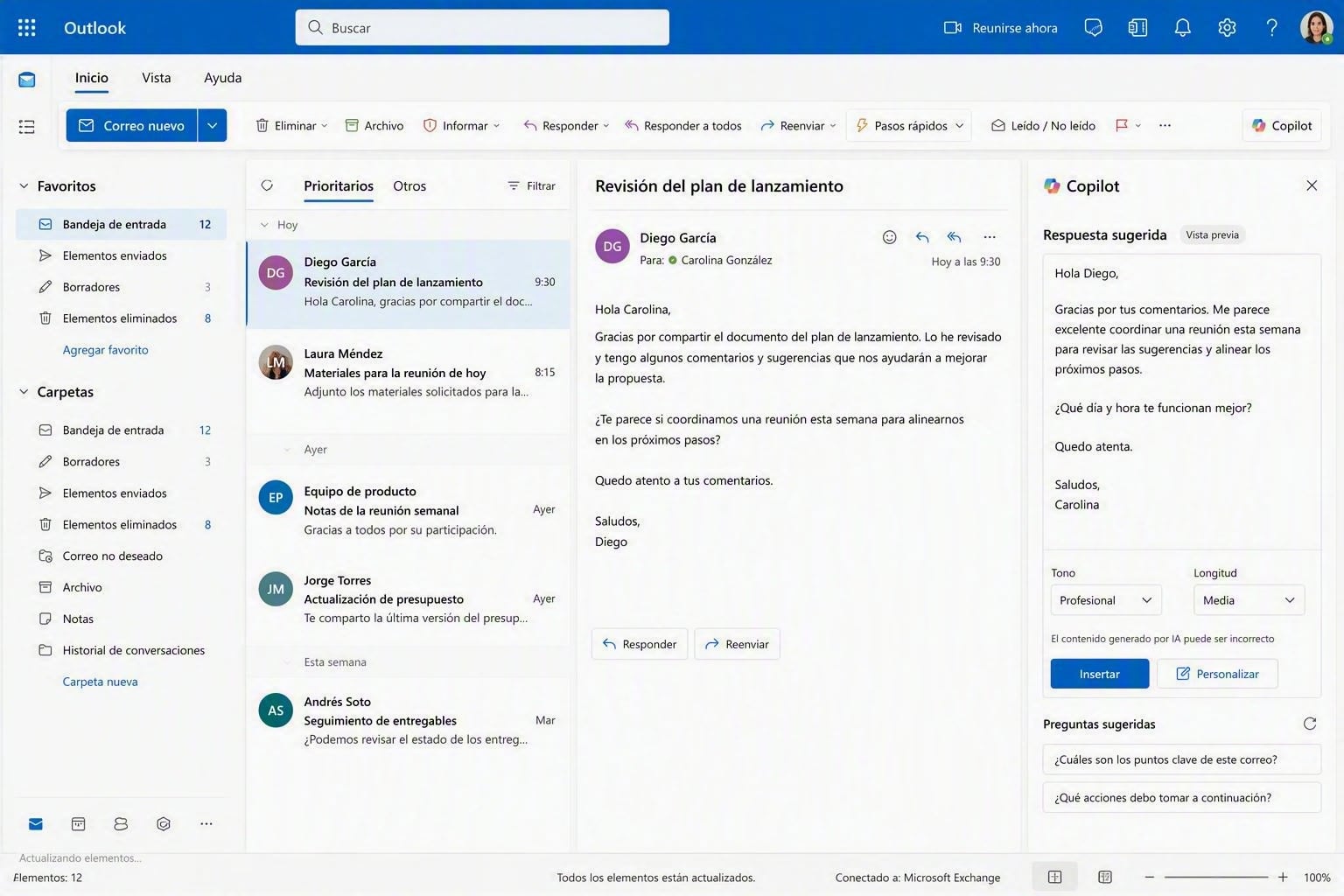
Task: Expand the Correo nuevo dropdown arrow
Action: coord(212,125)
